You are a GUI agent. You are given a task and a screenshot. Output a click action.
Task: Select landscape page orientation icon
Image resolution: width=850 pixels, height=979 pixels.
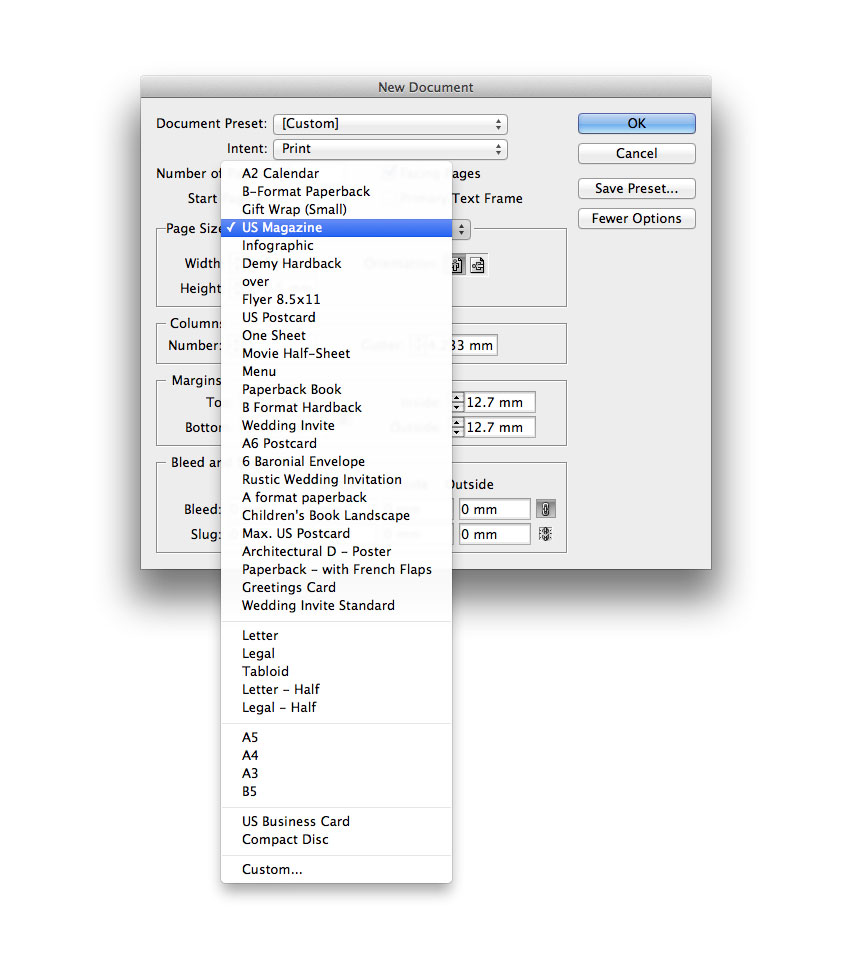click(x=478, y=265)
